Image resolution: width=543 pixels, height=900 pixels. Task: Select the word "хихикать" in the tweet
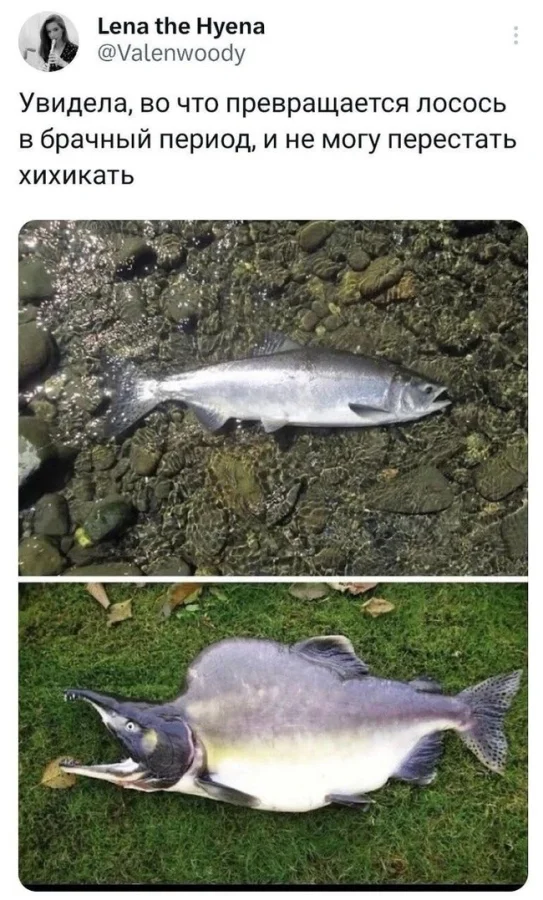(77, 174)
